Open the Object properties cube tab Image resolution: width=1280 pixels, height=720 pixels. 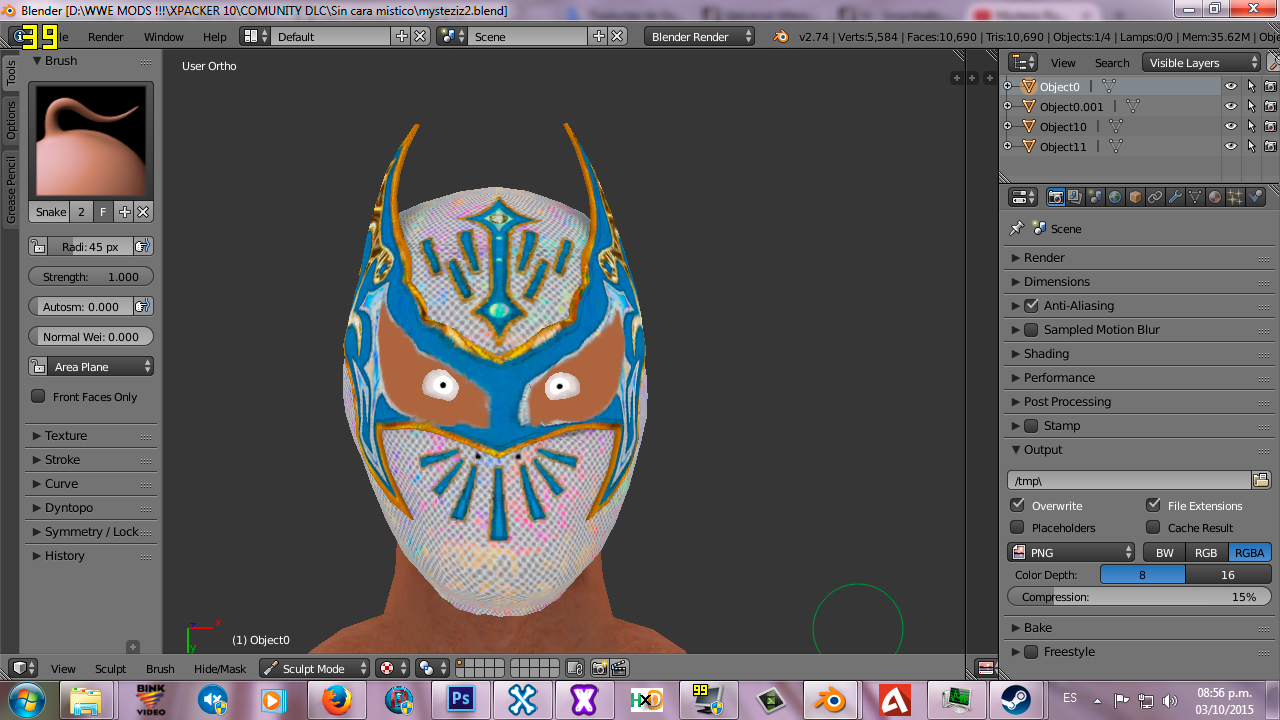click(1135, 197)
